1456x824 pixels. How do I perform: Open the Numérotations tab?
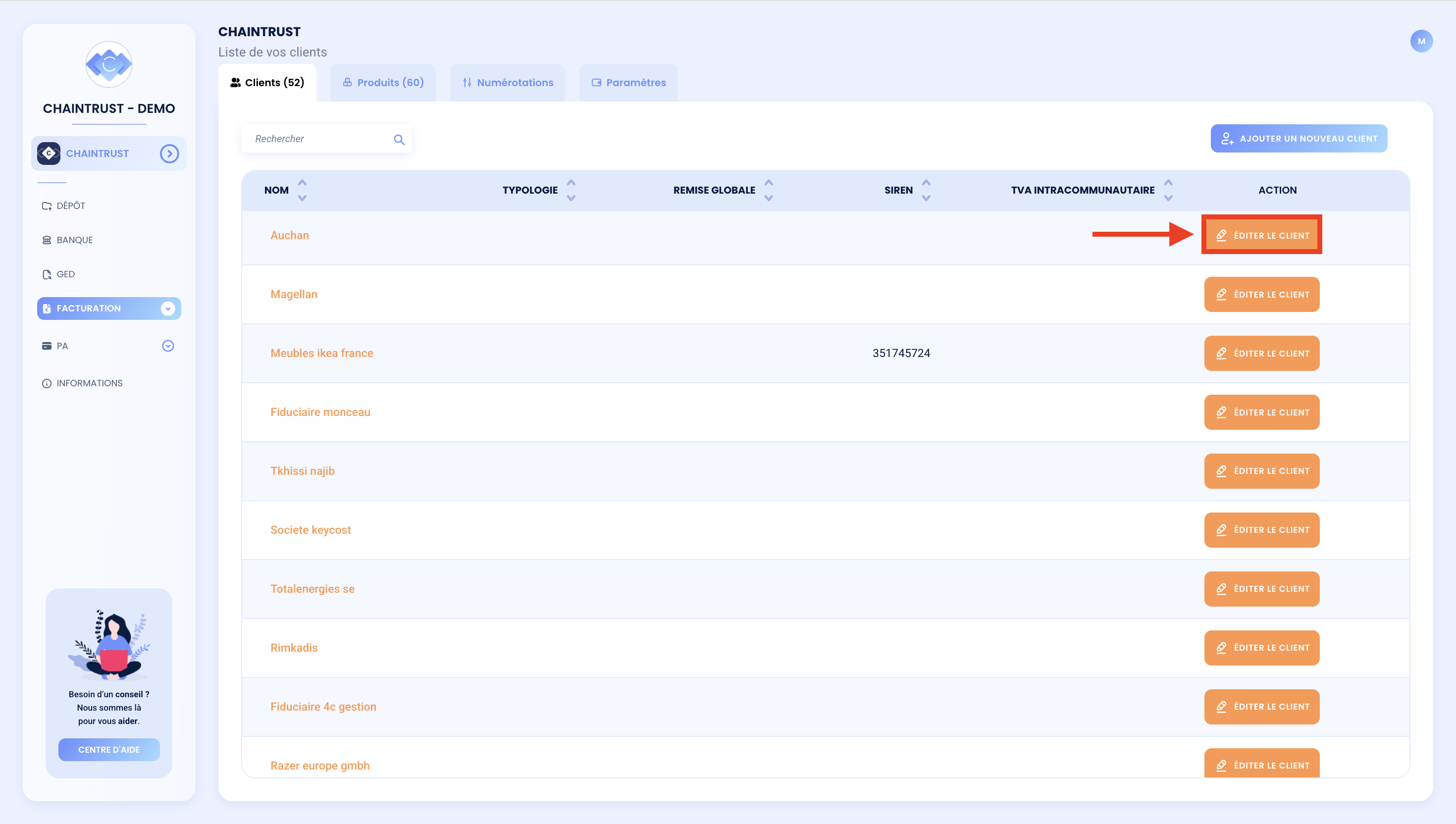(508, 83)
